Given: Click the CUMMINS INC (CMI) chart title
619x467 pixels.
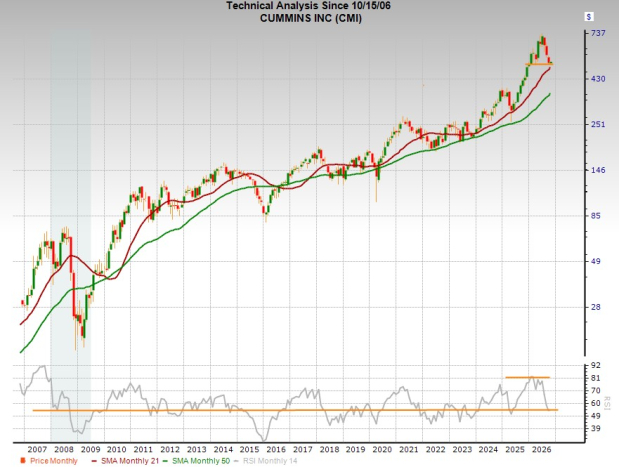Looking at the screenshot, I should 310,18.
